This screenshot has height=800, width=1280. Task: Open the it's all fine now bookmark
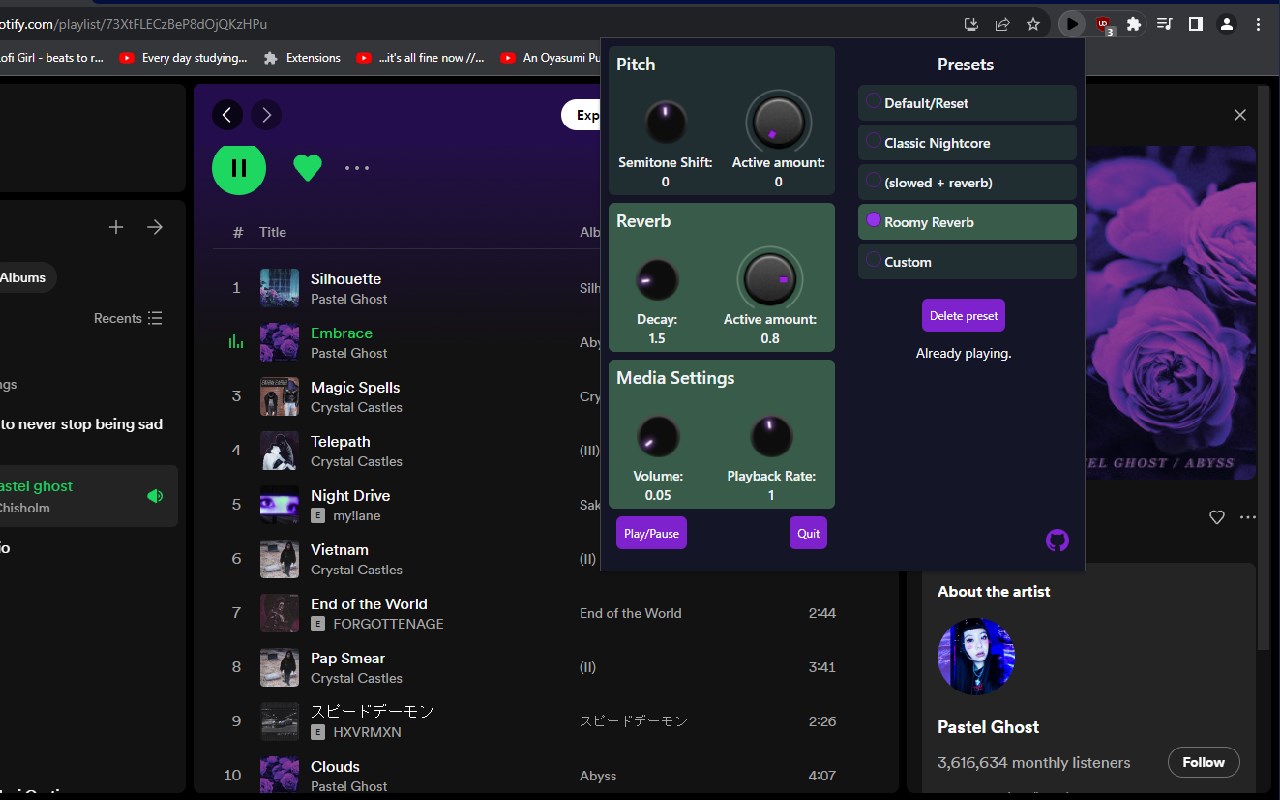pyautogui.click(x=420, y=58)
